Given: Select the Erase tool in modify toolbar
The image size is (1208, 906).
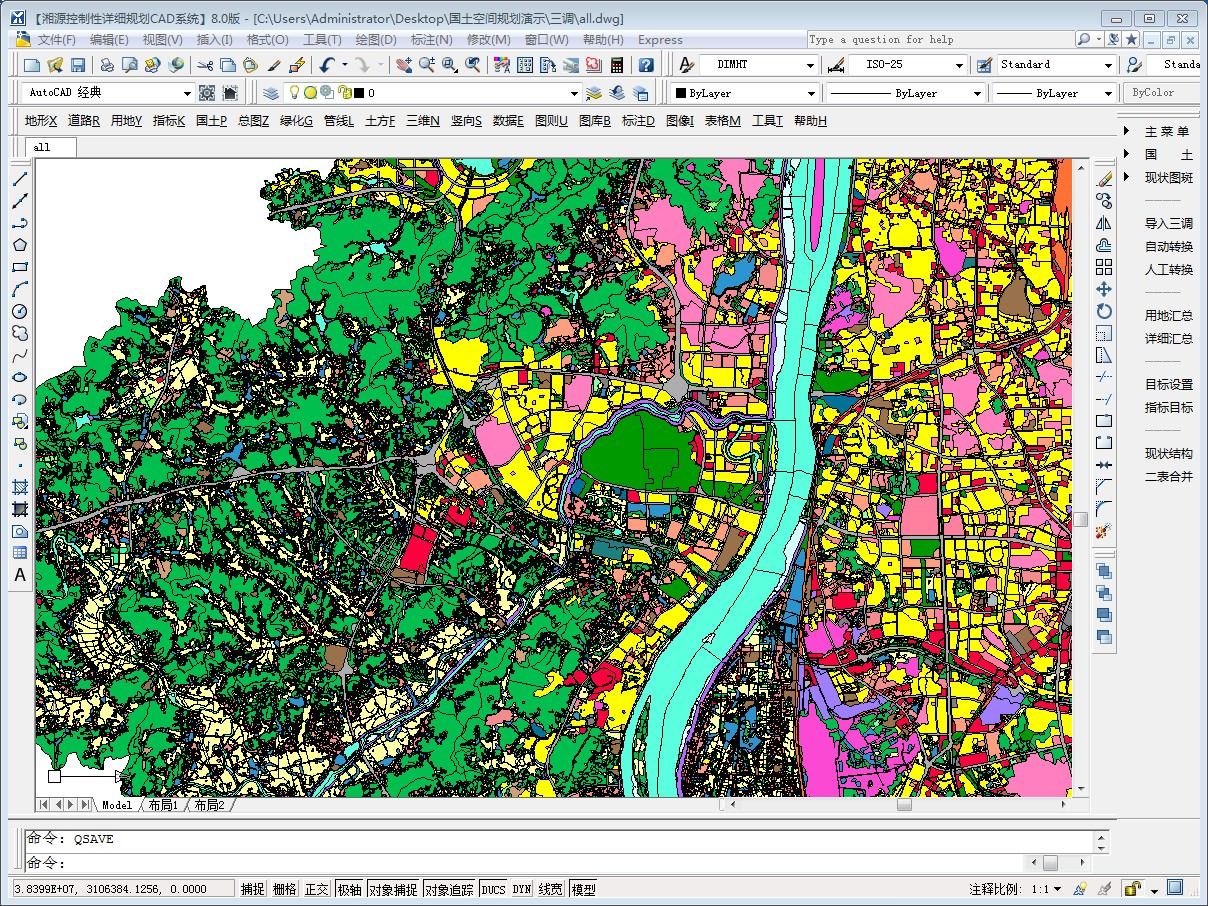Looking at the screenshot, I should pyautogui.click(x=1104, y=179).
